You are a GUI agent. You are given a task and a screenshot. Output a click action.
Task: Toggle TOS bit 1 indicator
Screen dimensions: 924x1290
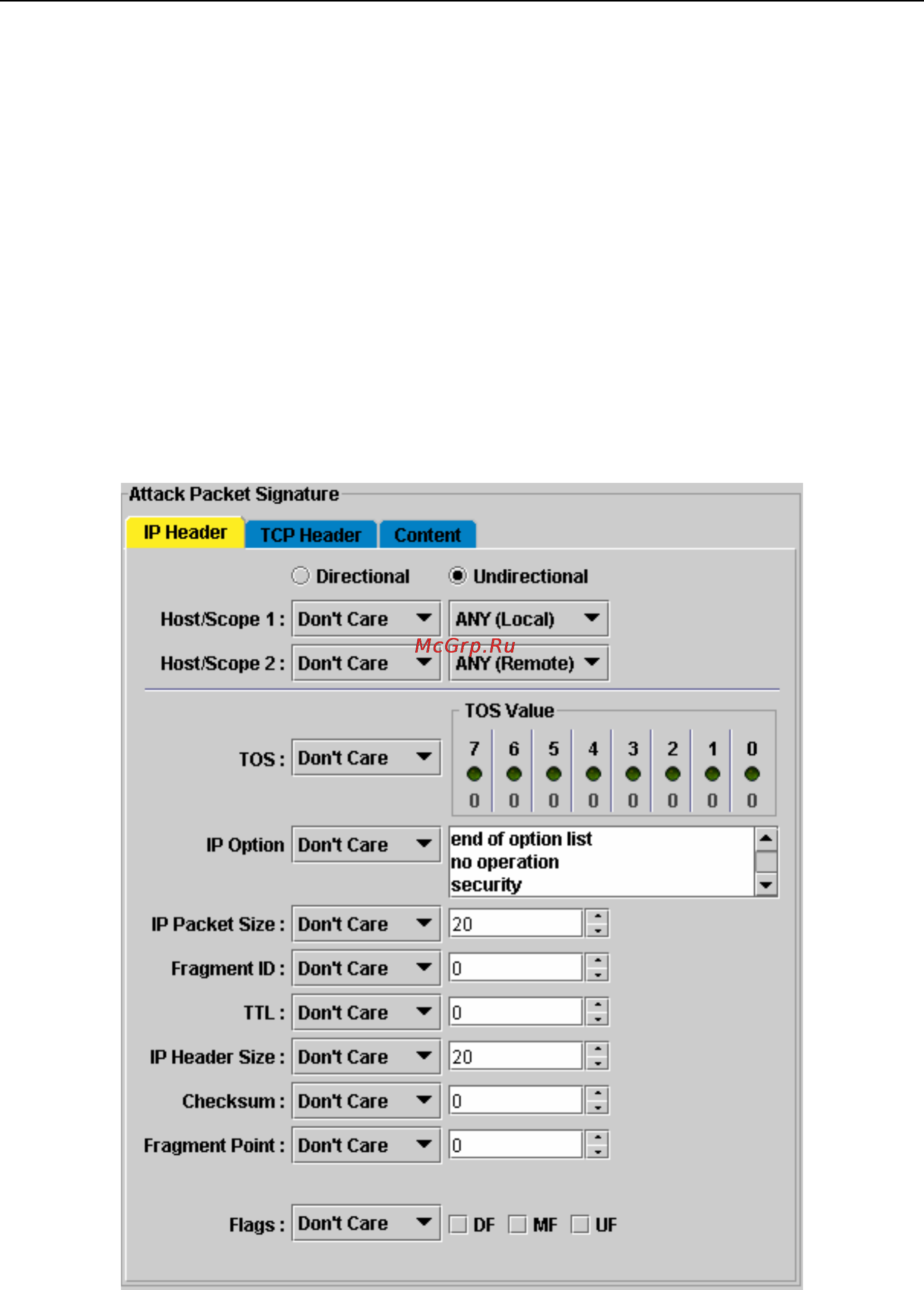pos(713,774)
